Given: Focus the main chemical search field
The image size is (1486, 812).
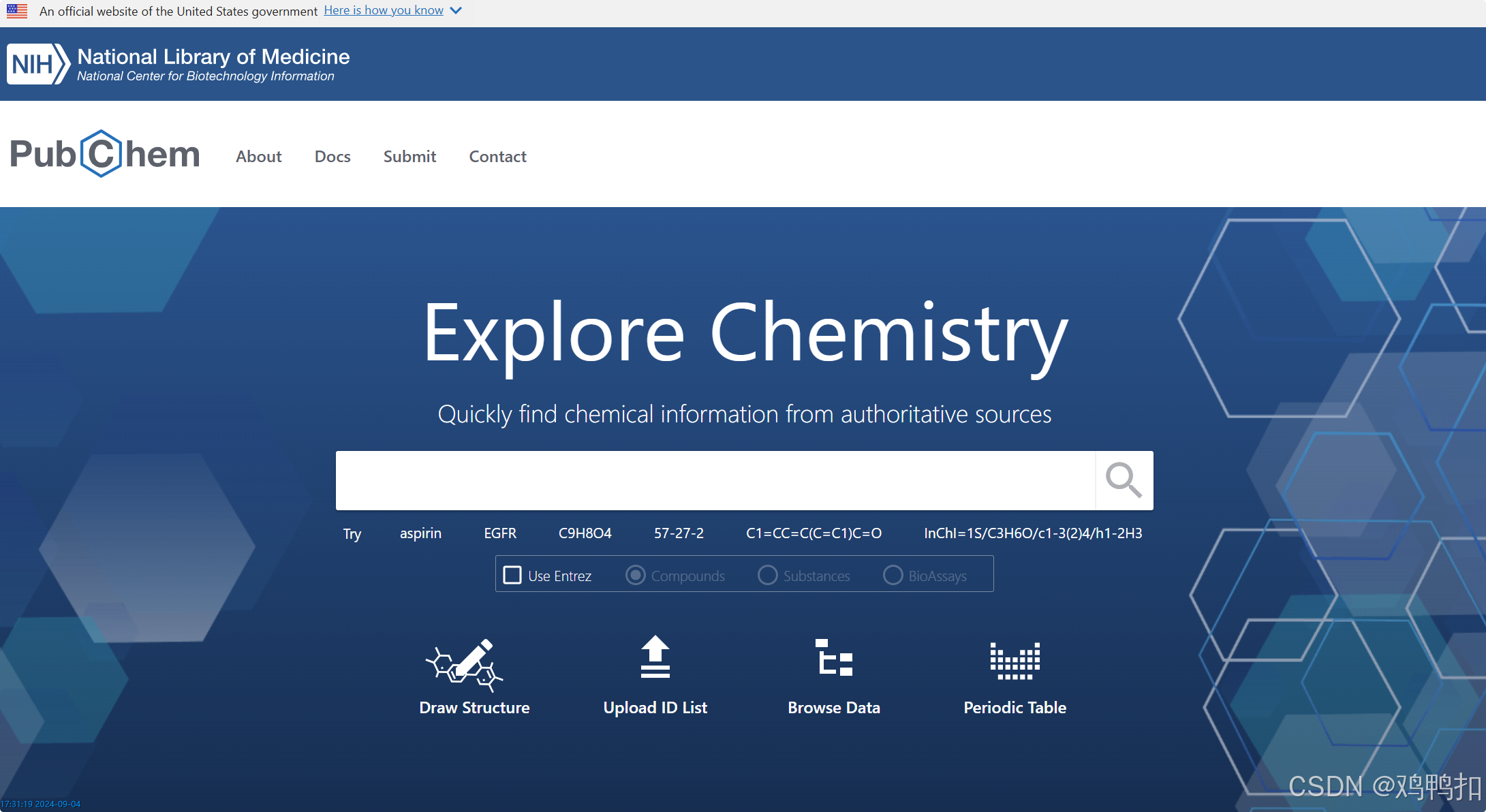Looking at the screenshot, I should [715, 480].
